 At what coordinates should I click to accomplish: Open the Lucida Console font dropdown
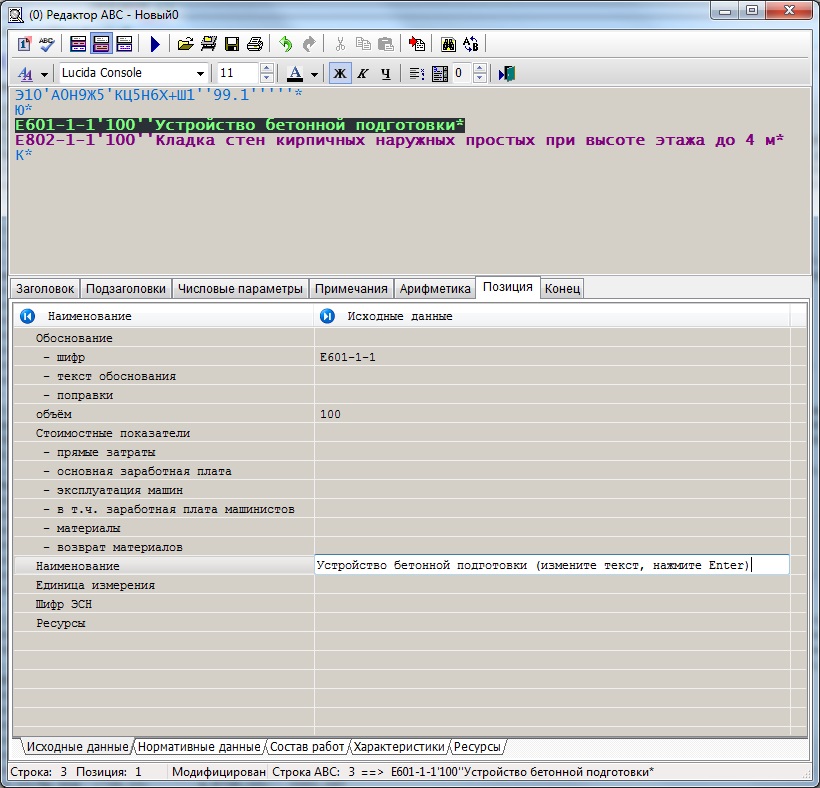201,73
